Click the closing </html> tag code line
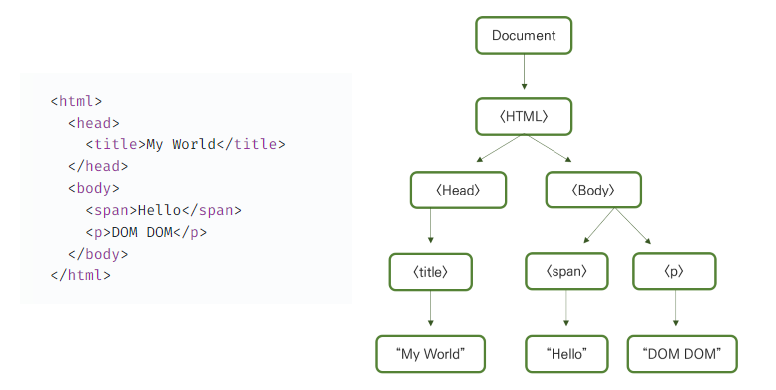Image resolution: width=776 pixels, height=390 pixels. point(81,275)
